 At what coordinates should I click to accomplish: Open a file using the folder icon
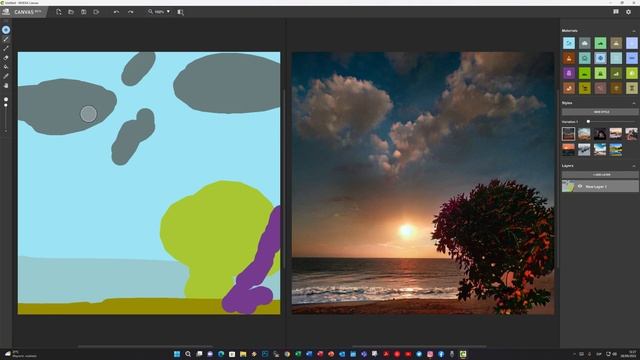point(71,12)
